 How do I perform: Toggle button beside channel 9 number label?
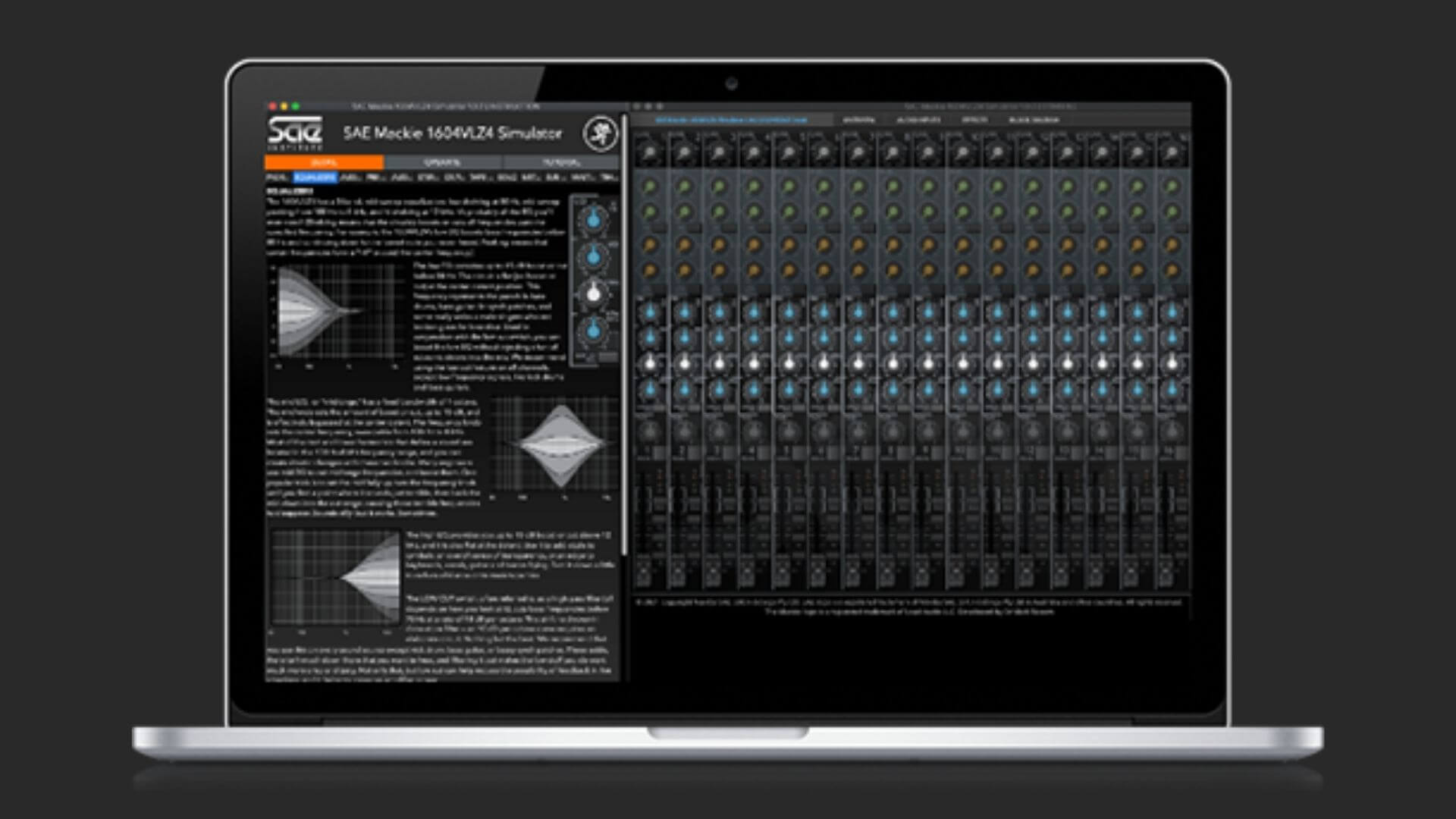pos(937,452)
